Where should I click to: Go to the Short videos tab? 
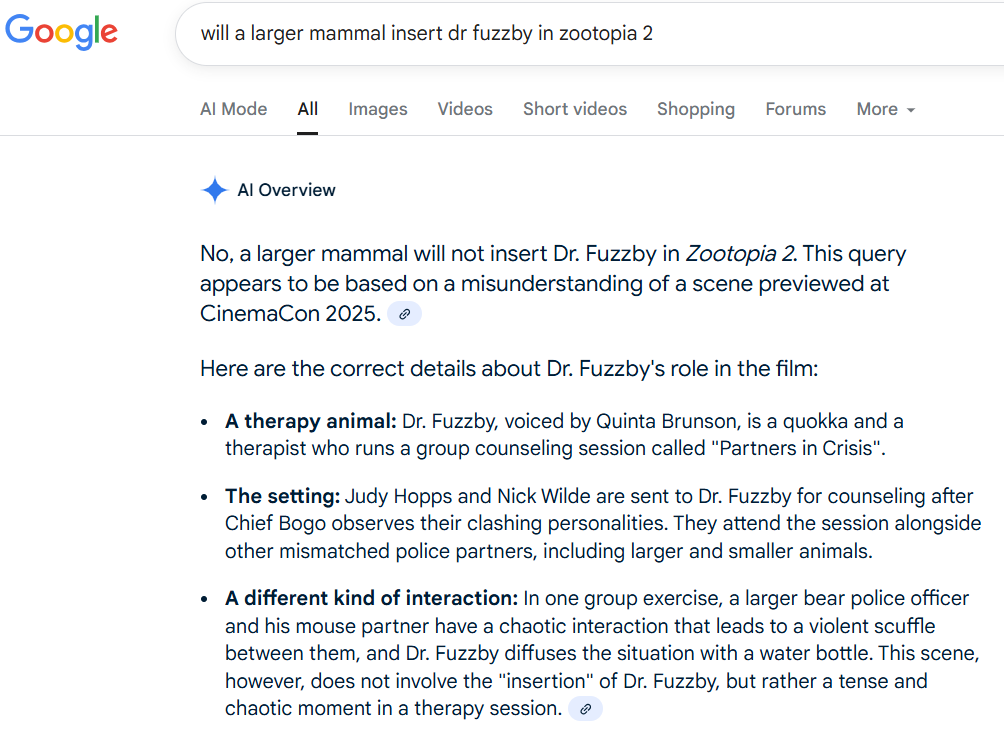pyautogui.click(x=575, y=109)
